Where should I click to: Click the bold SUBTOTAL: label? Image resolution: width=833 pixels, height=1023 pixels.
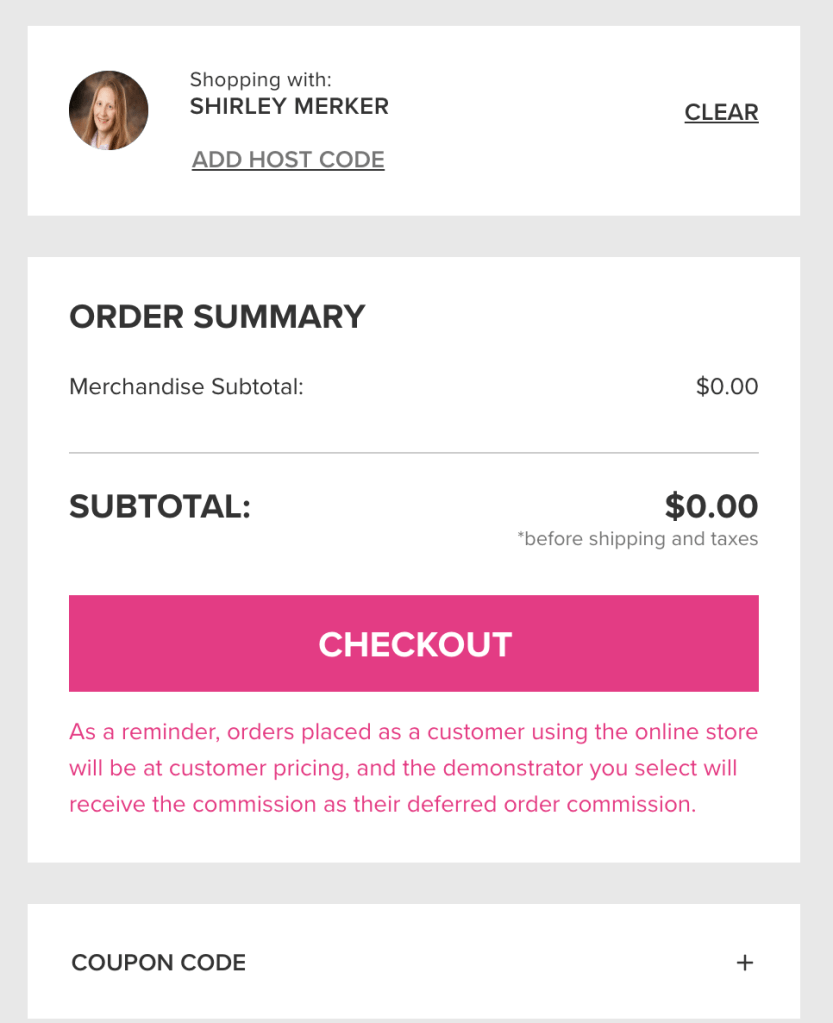[159, 507]
